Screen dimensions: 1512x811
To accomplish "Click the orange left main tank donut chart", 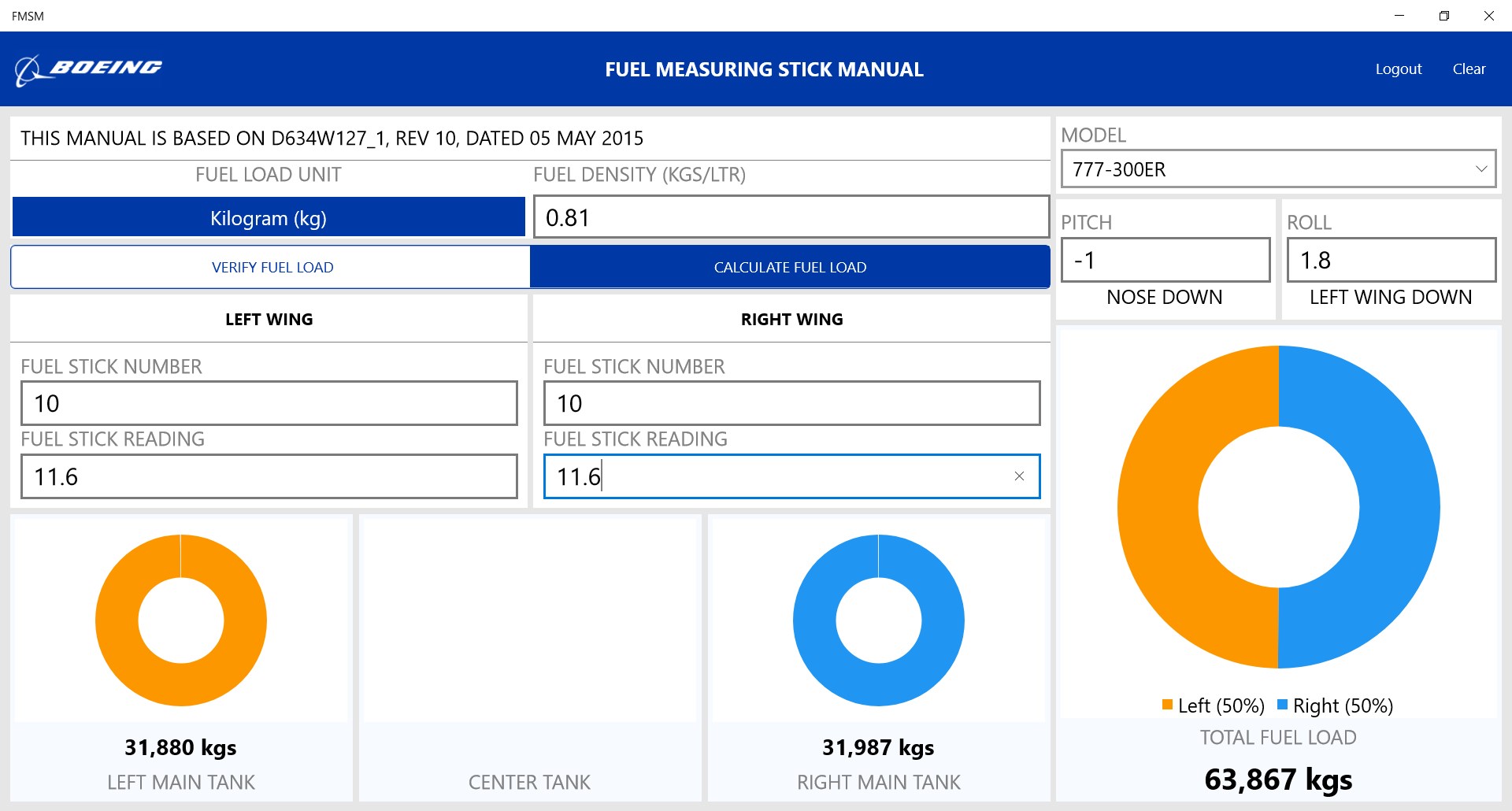I will [118, 620].
